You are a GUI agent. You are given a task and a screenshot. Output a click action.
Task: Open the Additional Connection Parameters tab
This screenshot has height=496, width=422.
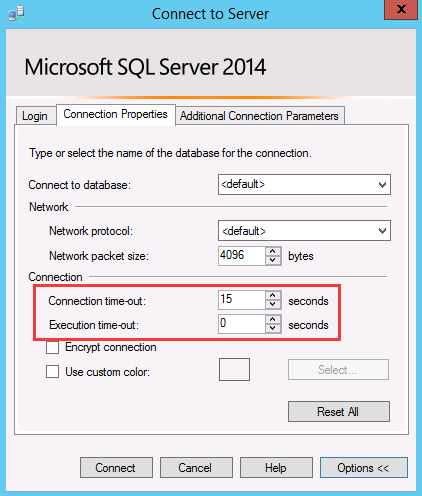(260, 116)
